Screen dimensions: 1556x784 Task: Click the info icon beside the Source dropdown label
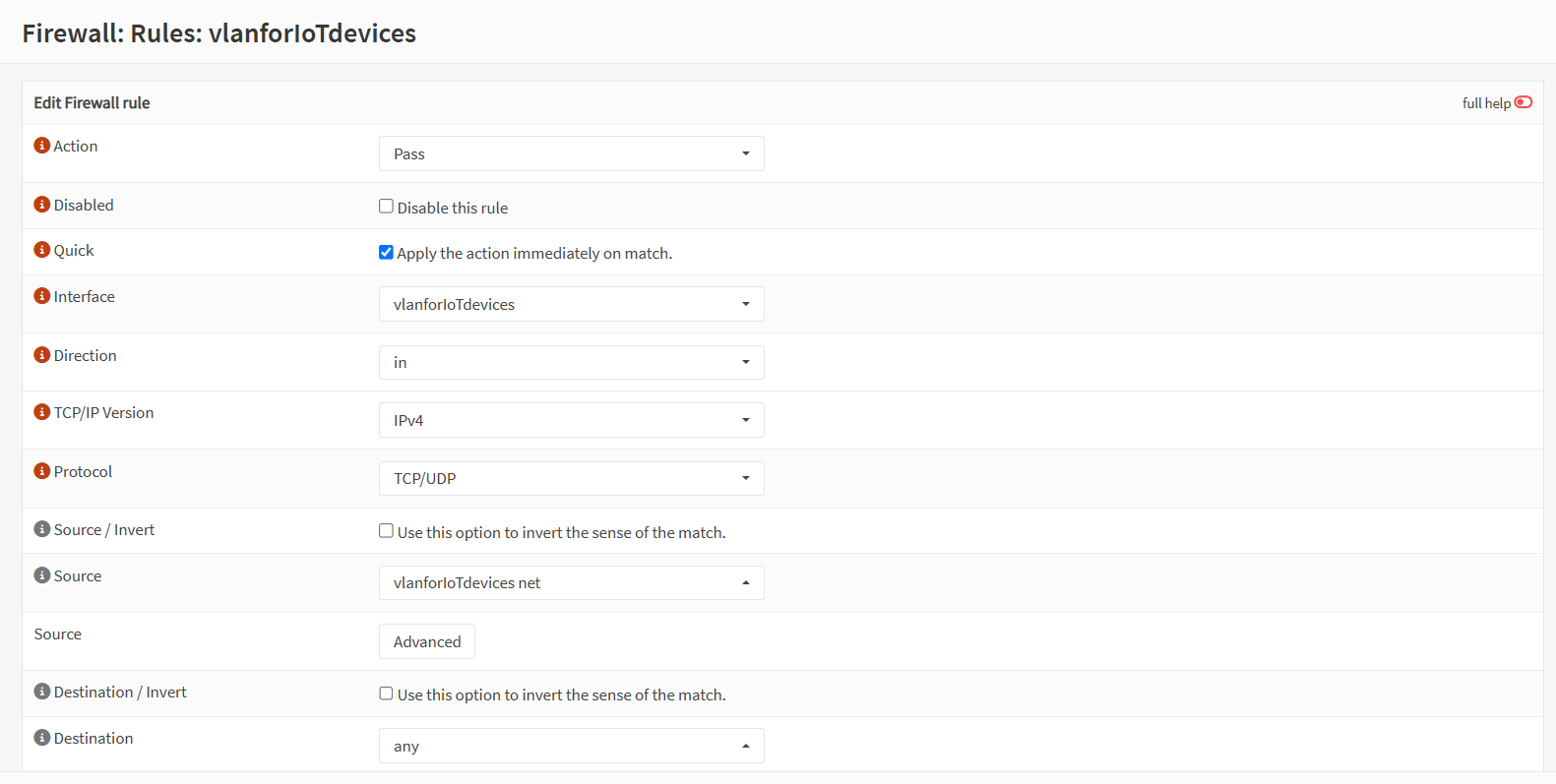(41, 575)
